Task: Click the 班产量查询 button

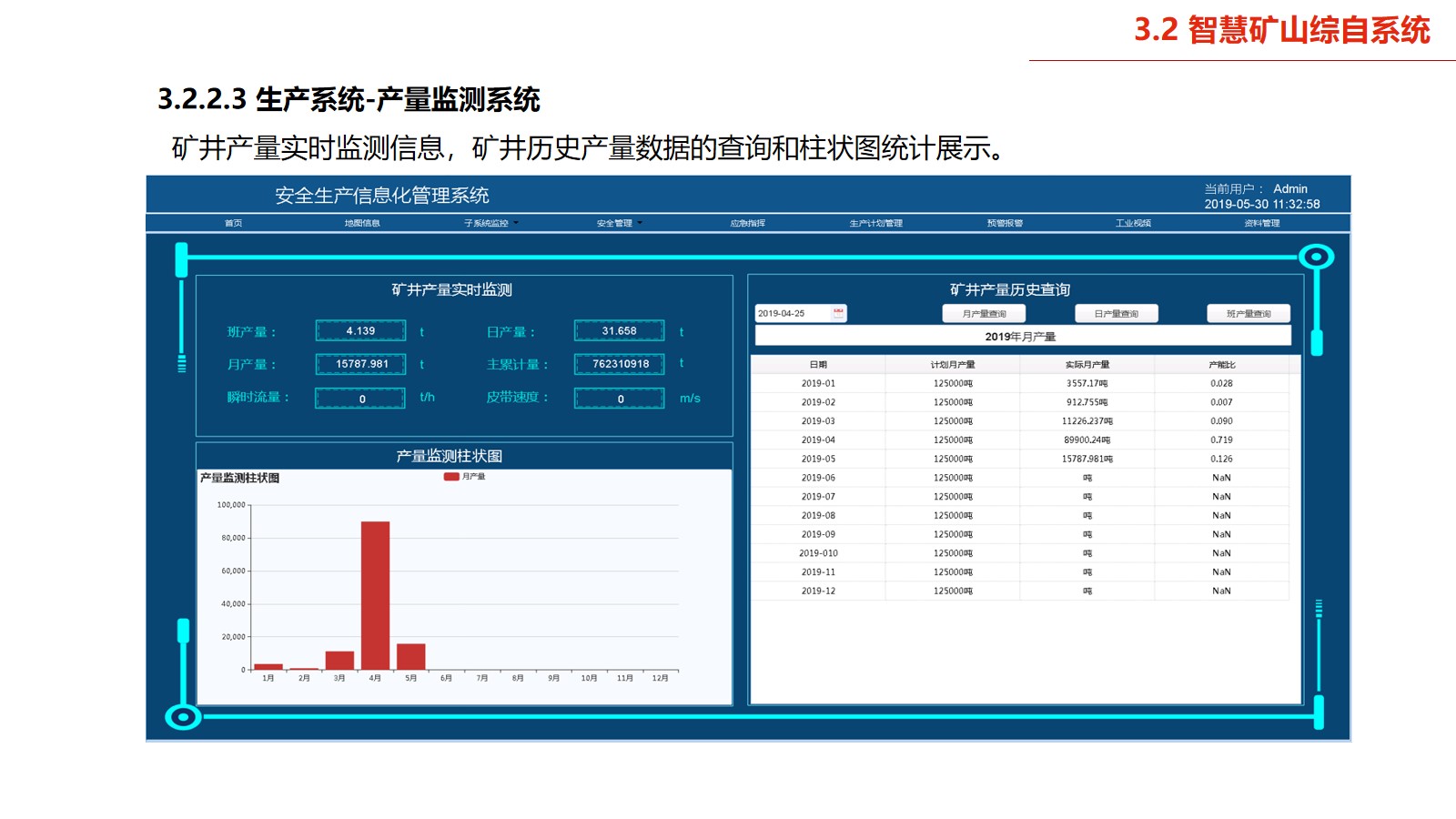Action: pyautogui.click(x=1248, y=314)
